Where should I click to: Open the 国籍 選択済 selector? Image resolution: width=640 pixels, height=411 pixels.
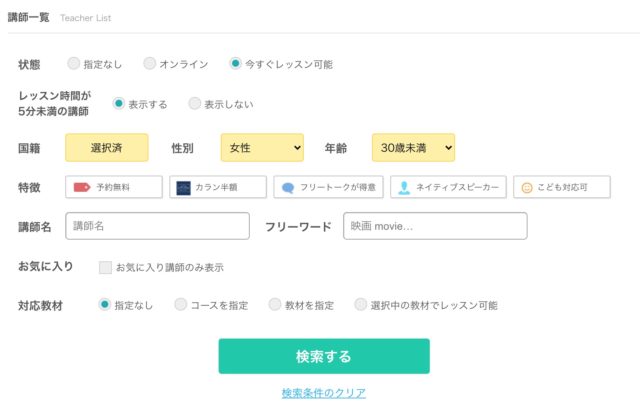pos(107,148)
